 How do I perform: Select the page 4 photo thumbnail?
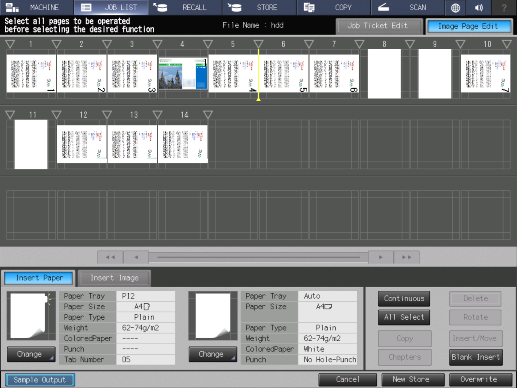[x=183, y=73]
